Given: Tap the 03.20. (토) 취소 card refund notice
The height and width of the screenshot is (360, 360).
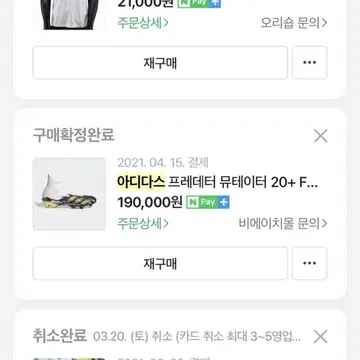Looking at the screenshot, I should pos(197,337).
